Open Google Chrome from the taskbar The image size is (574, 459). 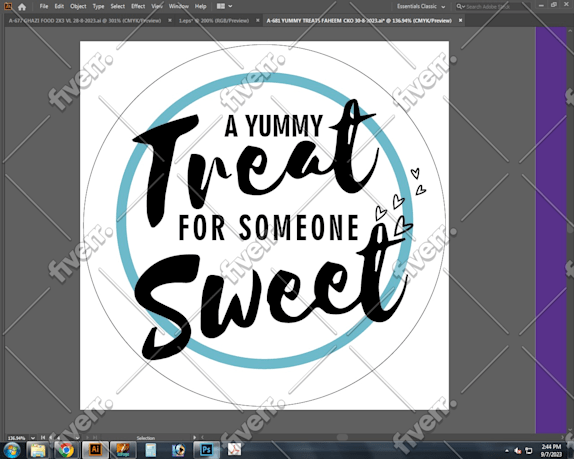point(66,450)
